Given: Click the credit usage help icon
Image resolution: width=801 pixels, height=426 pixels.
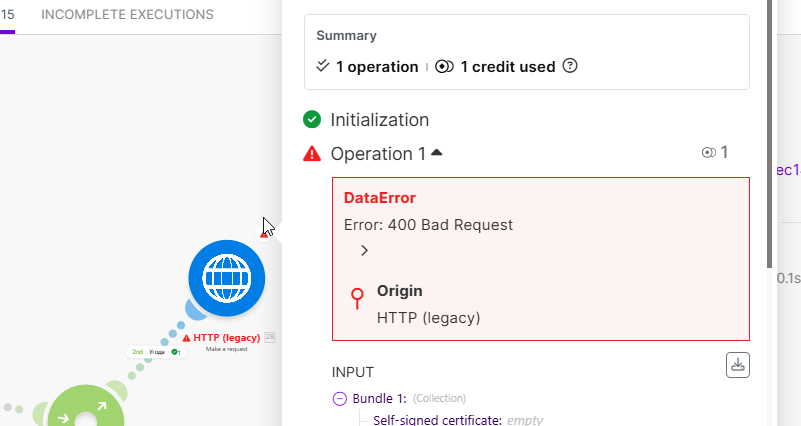Looking at the screenshot, I should tap(570, 67).
